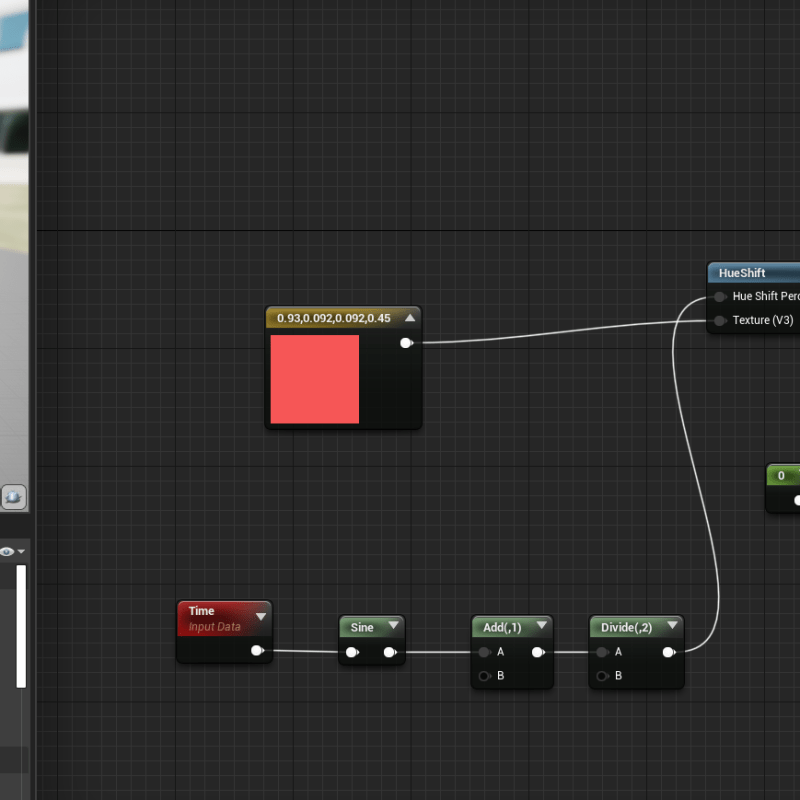Viewport: 800px width, 800px height.
Task: Click the red color preview swatch
Action: 314,379
